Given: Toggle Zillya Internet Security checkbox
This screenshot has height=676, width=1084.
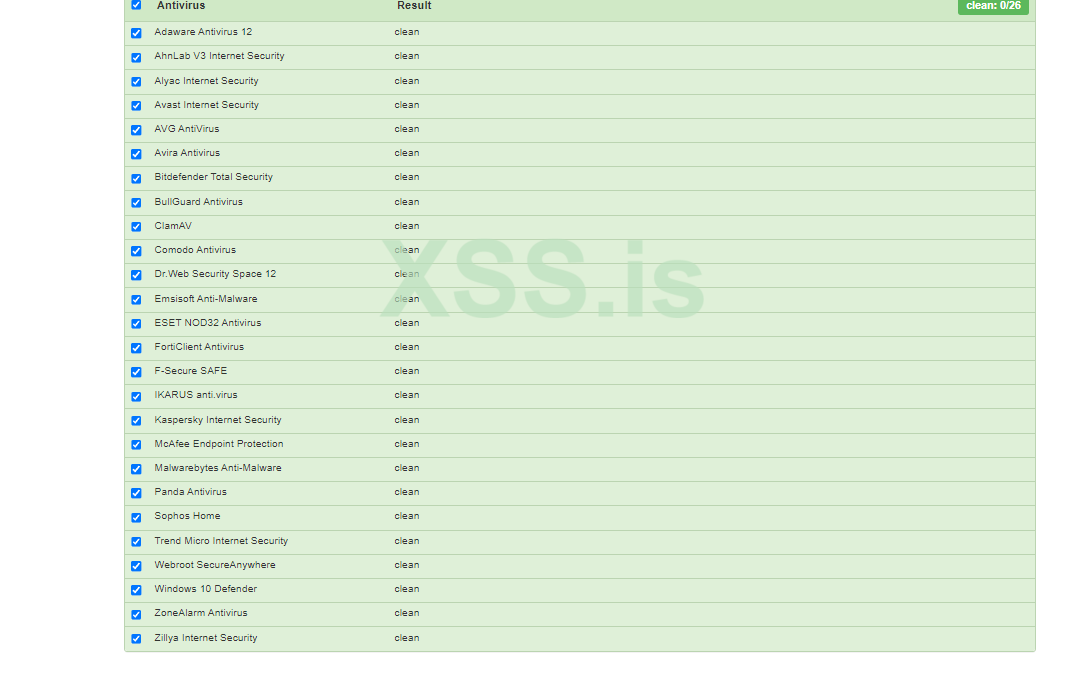Looking at the screenshot, I should pyautogui.click(x=136, y=639).
